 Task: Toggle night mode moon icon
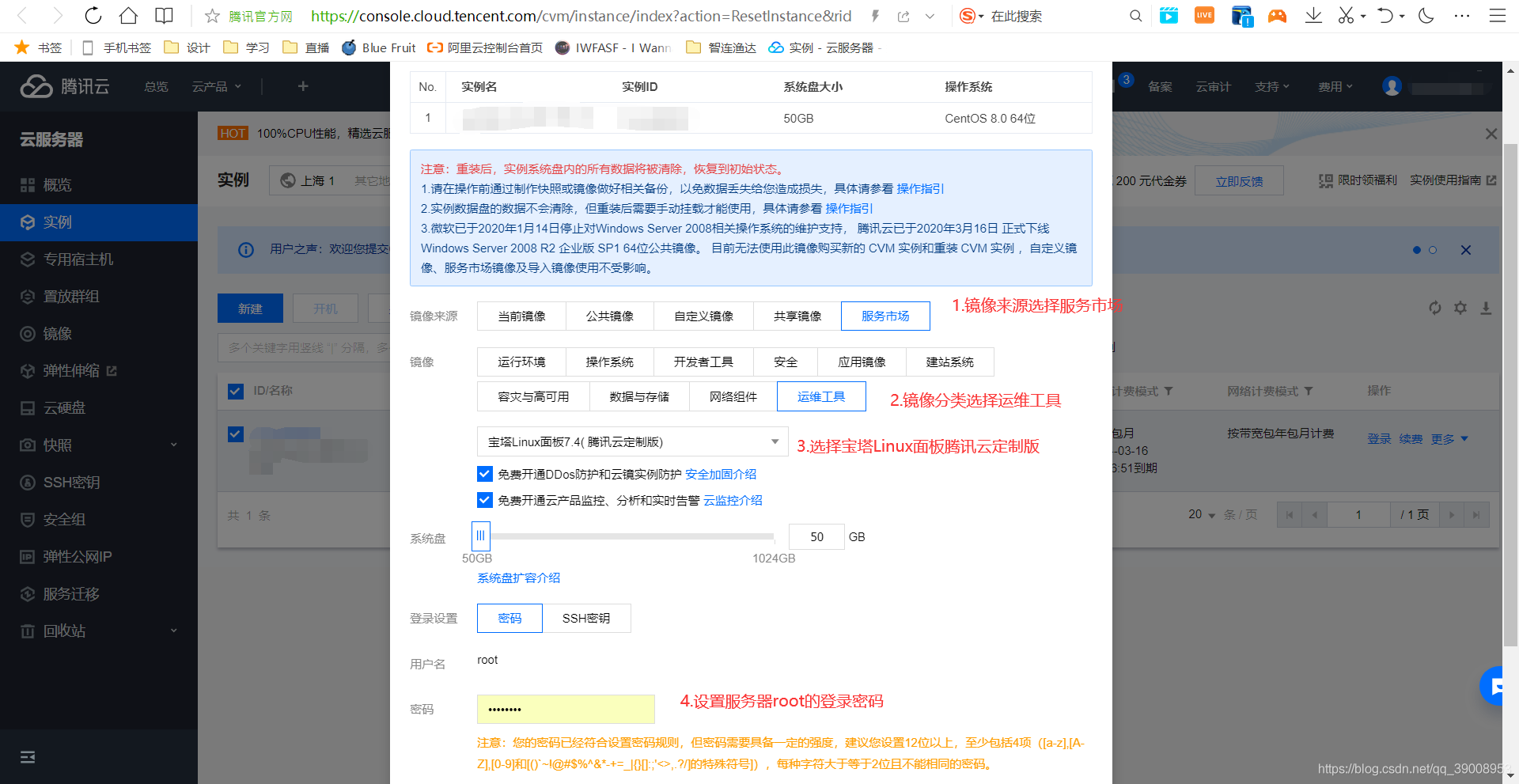point(1426,16)
